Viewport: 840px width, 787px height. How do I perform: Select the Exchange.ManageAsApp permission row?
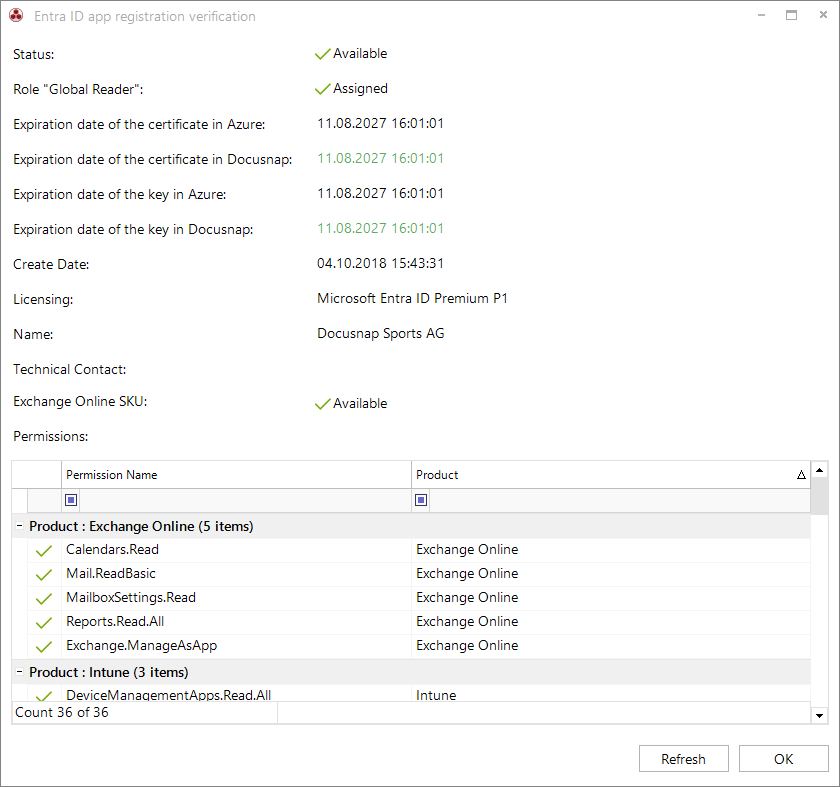419,647
